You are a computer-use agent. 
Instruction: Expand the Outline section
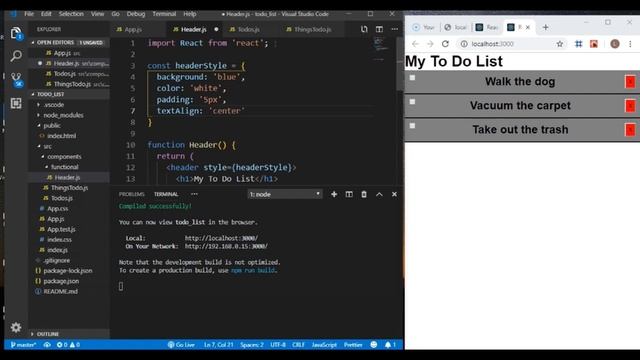pyautogui.click(x=69, y=334)
